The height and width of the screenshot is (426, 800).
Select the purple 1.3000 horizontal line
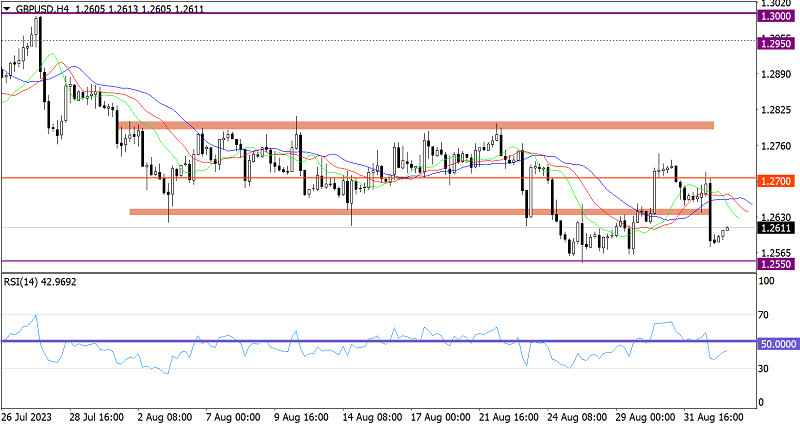pyautogui.click(x=378, y=13)
